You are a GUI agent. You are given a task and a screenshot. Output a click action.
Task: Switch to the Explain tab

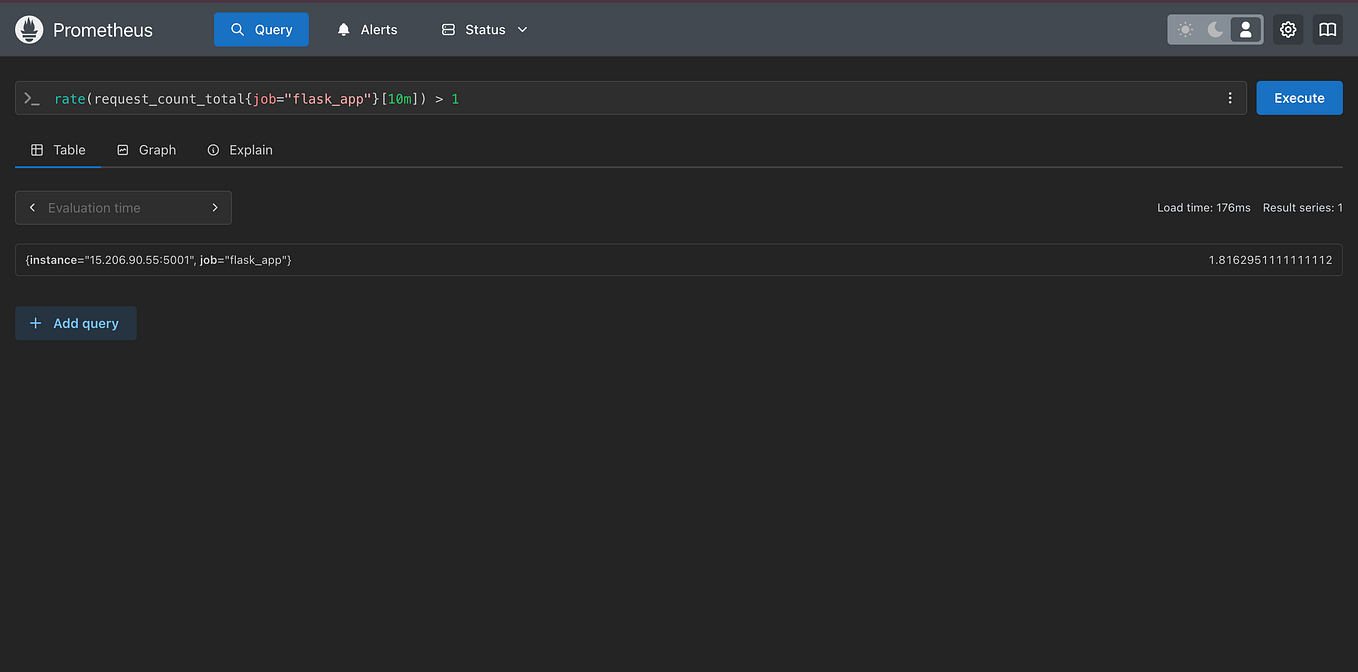click(239, 149)
